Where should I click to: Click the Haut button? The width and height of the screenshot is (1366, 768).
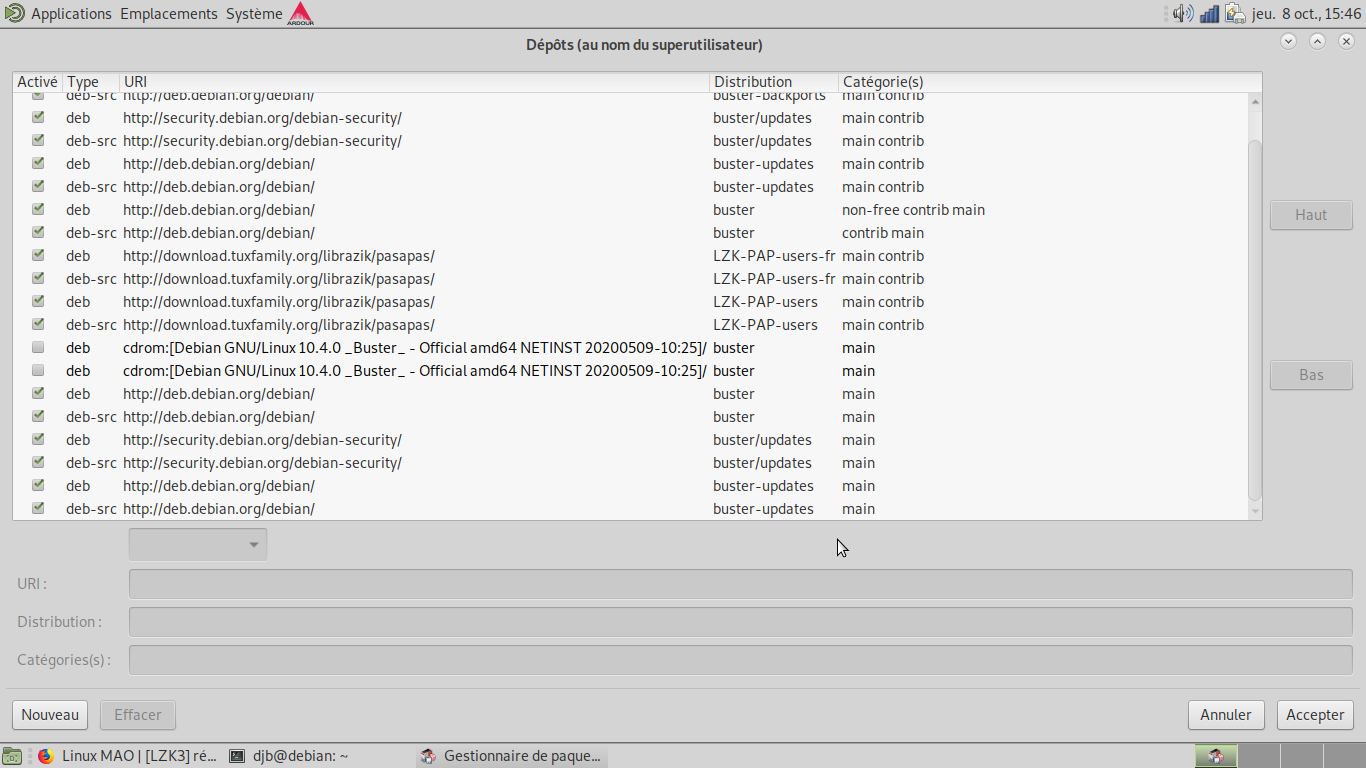point(1311,215)
